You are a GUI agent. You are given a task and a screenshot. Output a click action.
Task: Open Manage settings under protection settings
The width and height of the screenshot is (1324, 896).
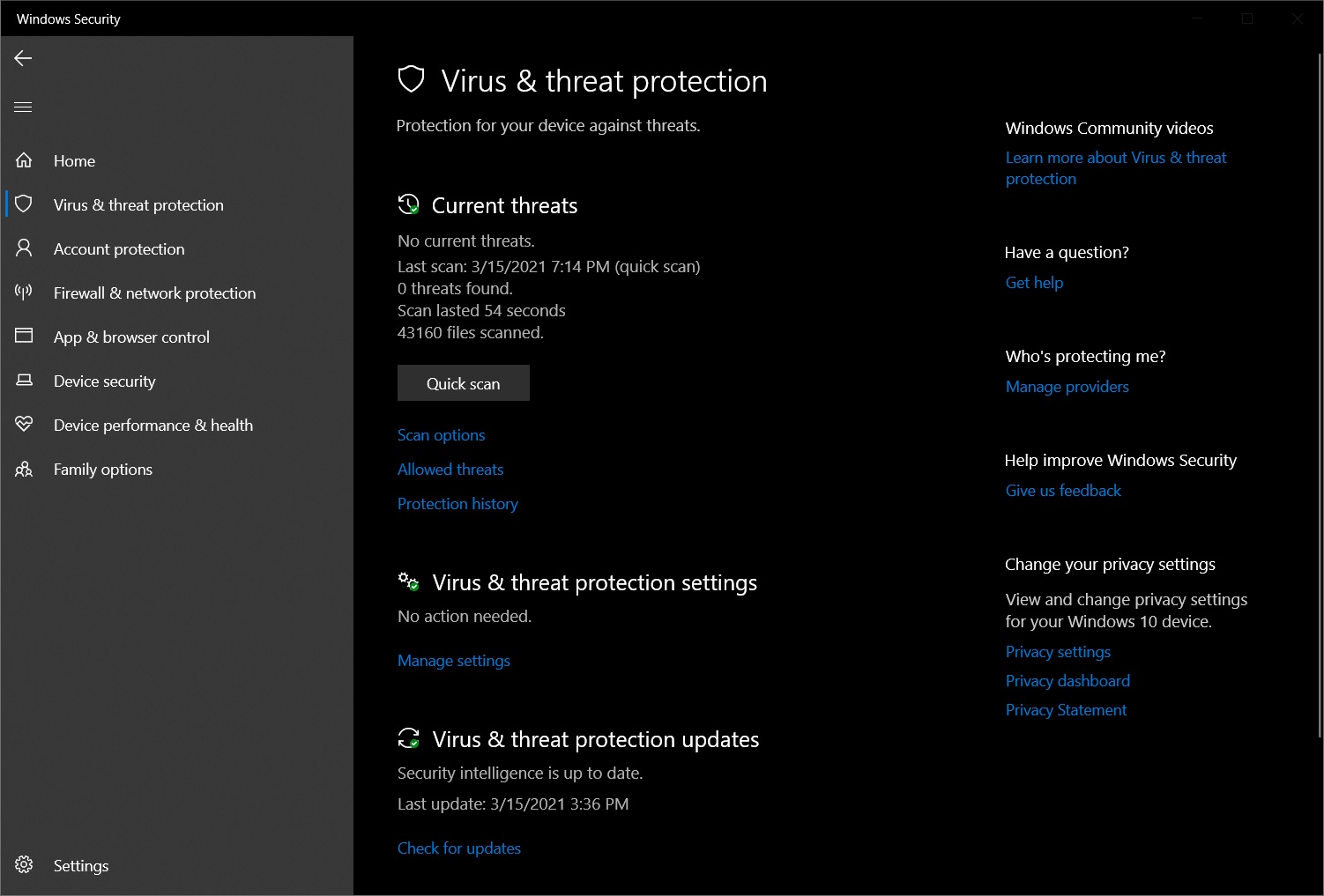point(454,660)
